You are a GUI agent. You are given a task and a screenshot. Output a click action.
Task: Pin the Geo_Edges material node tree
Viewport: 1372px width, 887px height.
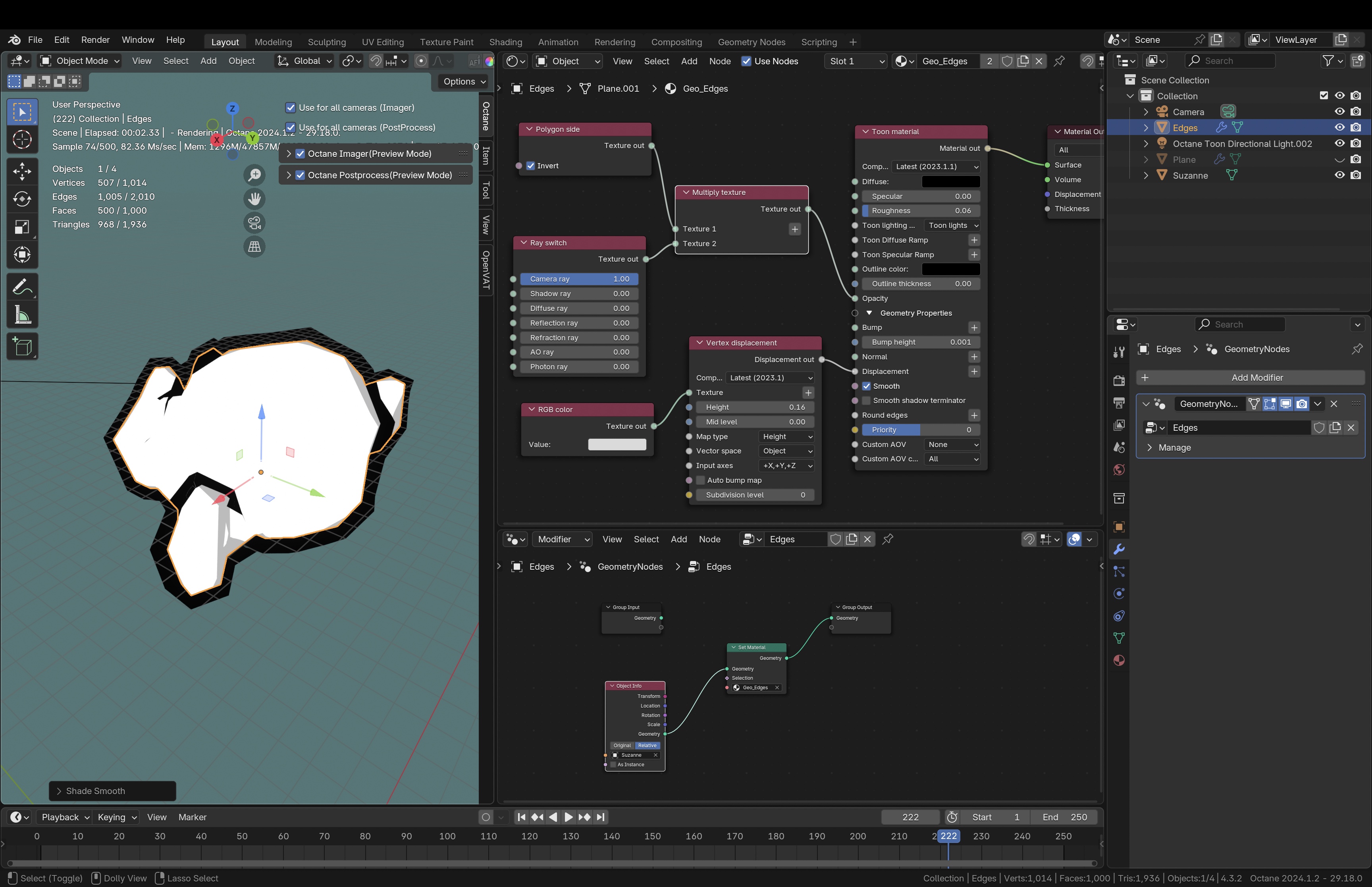[1059, 61]
